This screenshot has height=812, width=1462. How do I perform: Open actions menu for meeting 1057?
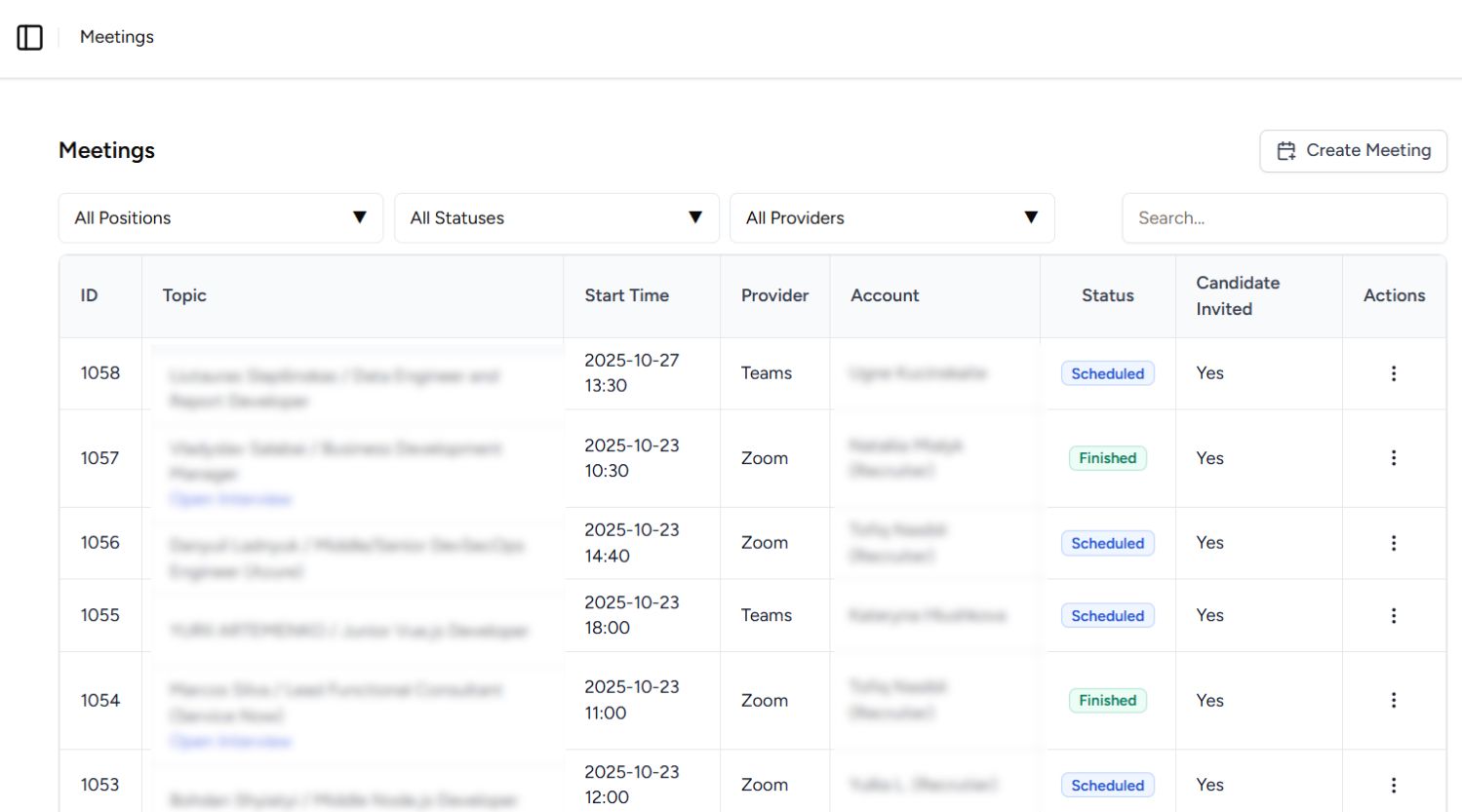pyautogui.click(x=1393, y=458)
